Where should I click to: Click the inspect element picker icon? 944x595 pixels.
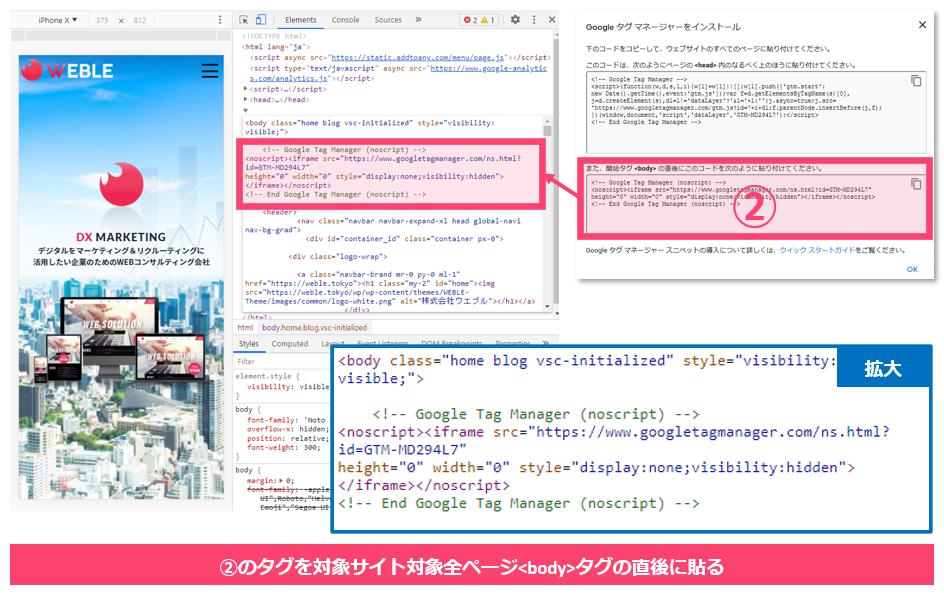pos(244,20)
